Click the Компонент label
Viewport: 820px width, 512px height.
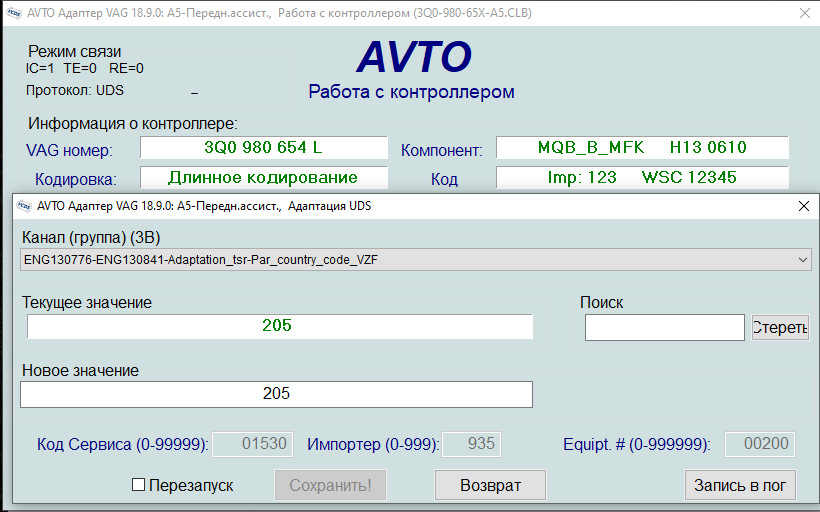pyautogui.click(x=442, y=151)
